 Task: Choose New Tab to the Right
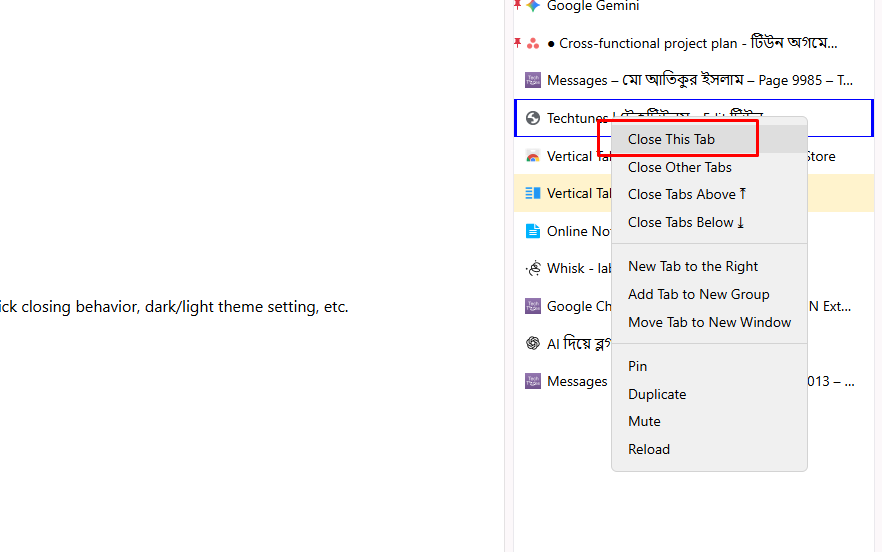tap(709, 266)
